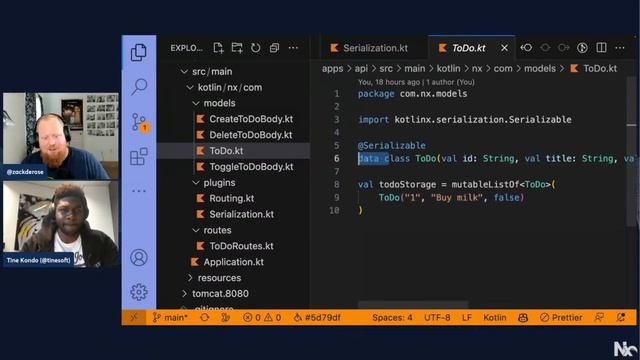Click the editor horizontal scrollbar
The image size is (640, 360).
click(x=413, y=305)
